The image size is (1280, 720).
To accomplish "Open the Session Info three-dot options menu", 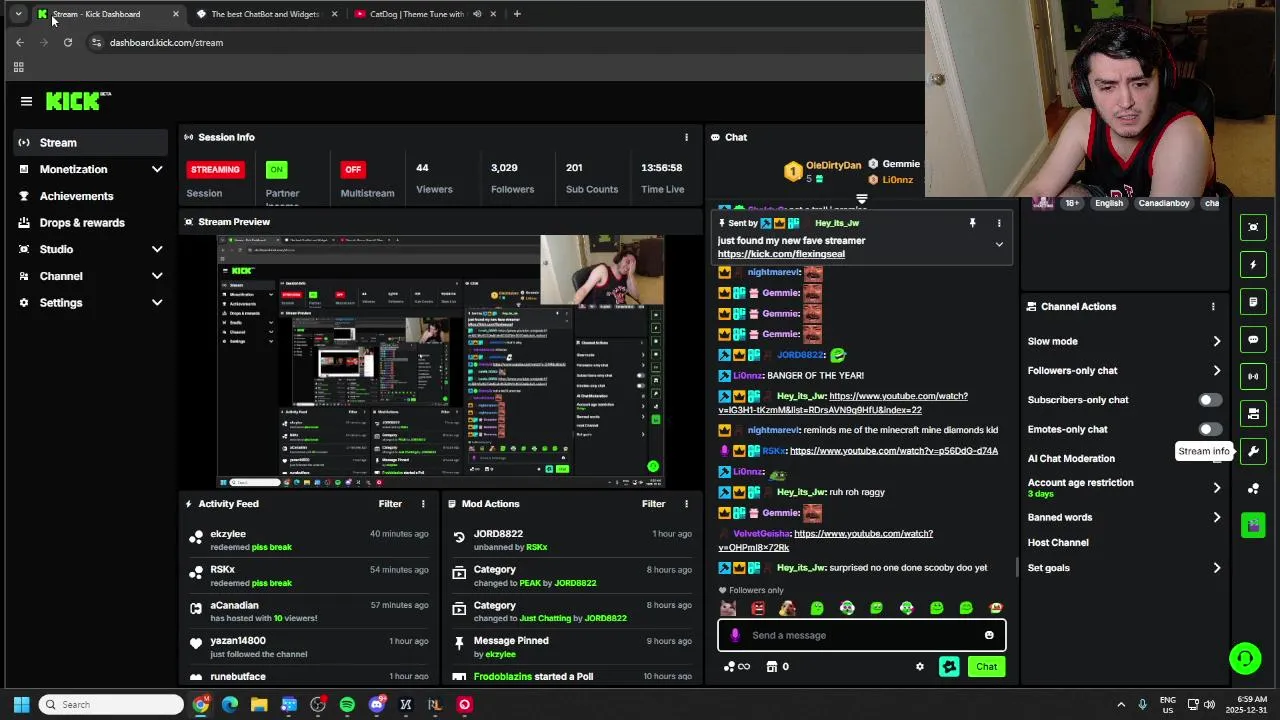I will [x=686, y=137].
